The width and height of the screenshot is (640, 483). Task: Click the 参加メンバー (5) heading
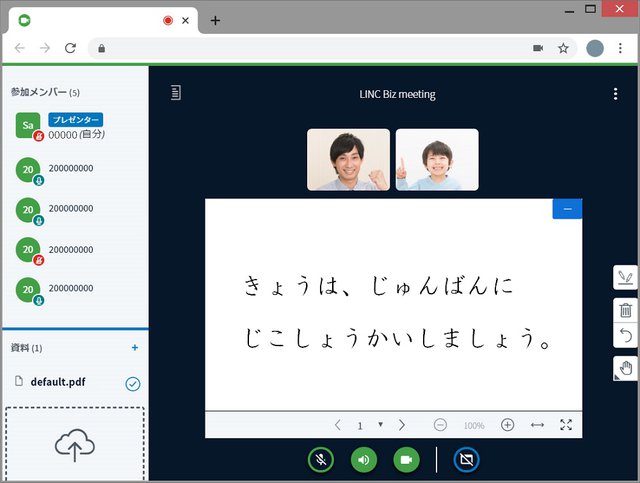coord(45,92)
